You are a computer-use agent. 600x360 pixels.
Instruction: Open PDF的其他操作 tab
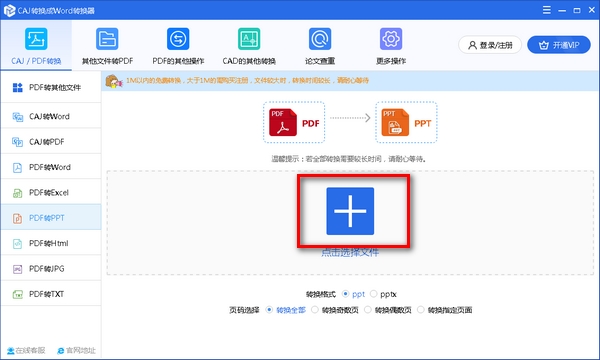tap(178, 46)
